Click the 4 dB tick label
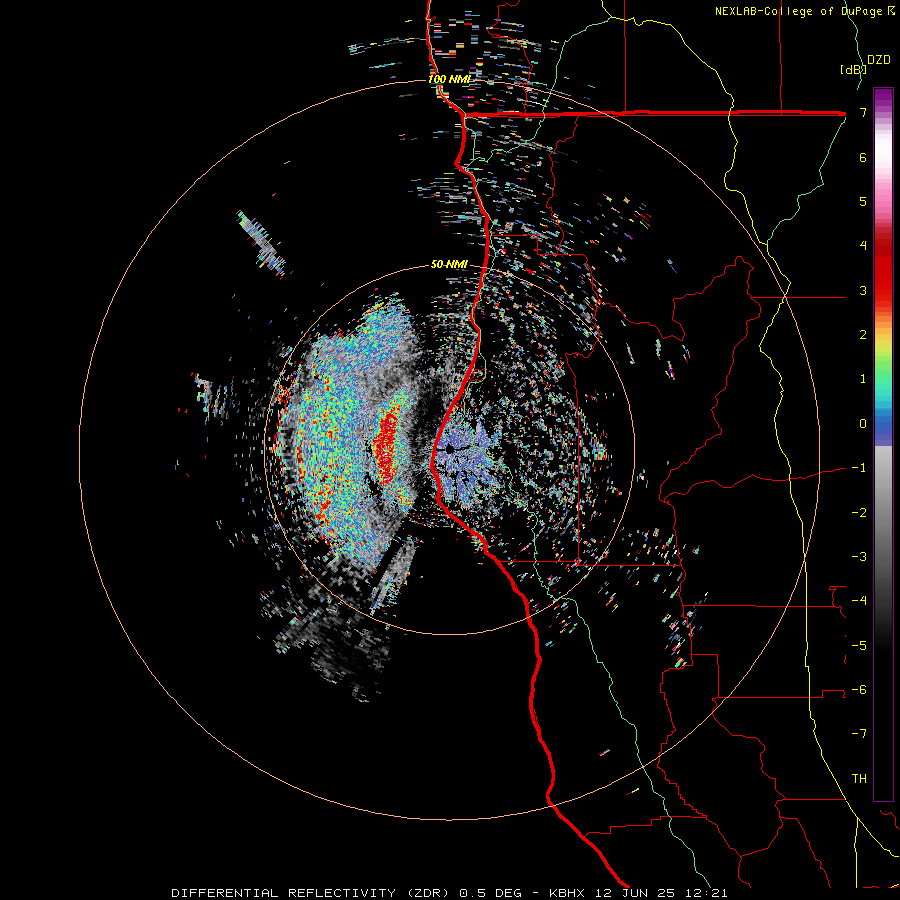The height and width of the screenshot is (900, 900). click(863, 246)
